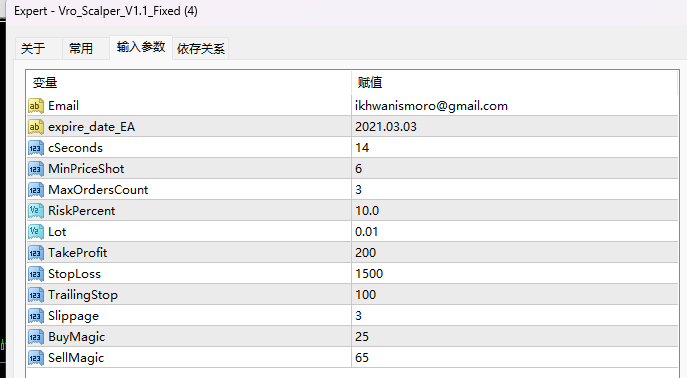
Task: Select the 输入参数 tab
Action: pyautogui.click(x=141, y=47)
